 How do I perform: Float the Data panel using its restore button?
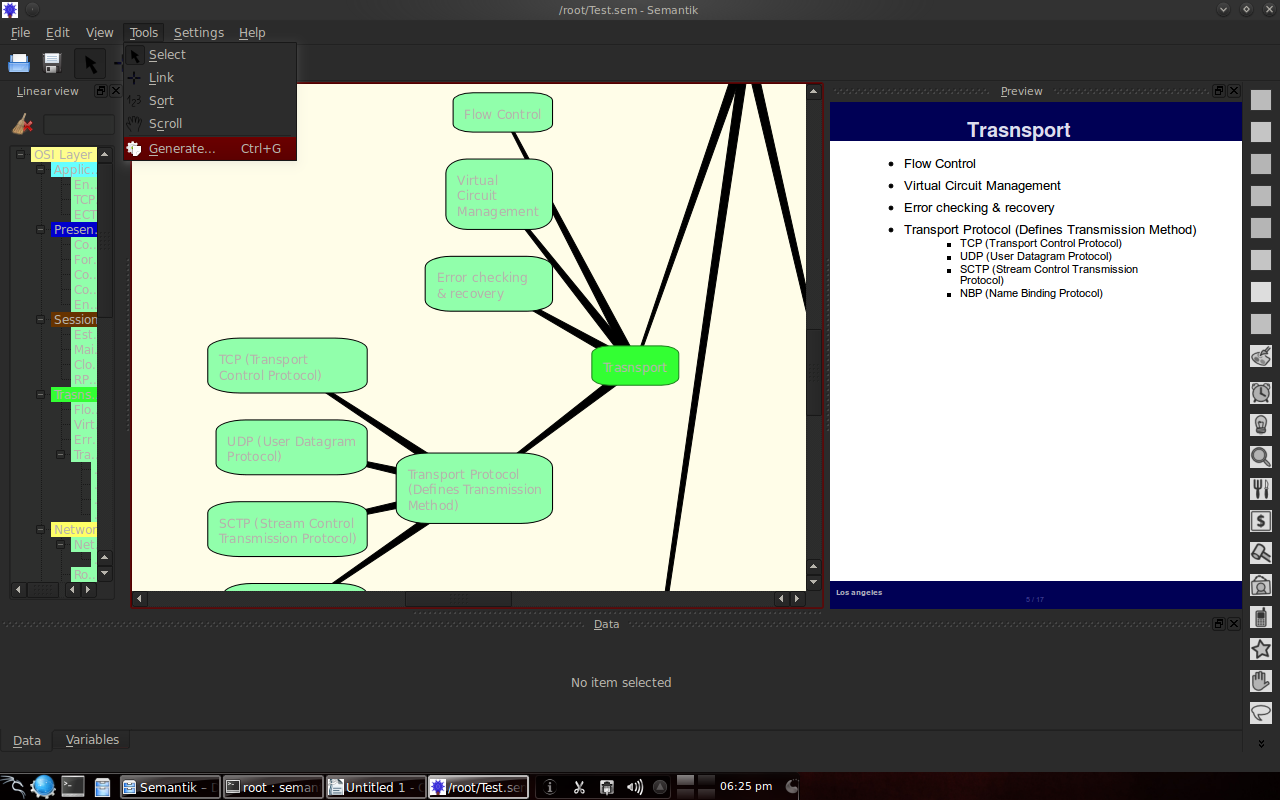1218,623
